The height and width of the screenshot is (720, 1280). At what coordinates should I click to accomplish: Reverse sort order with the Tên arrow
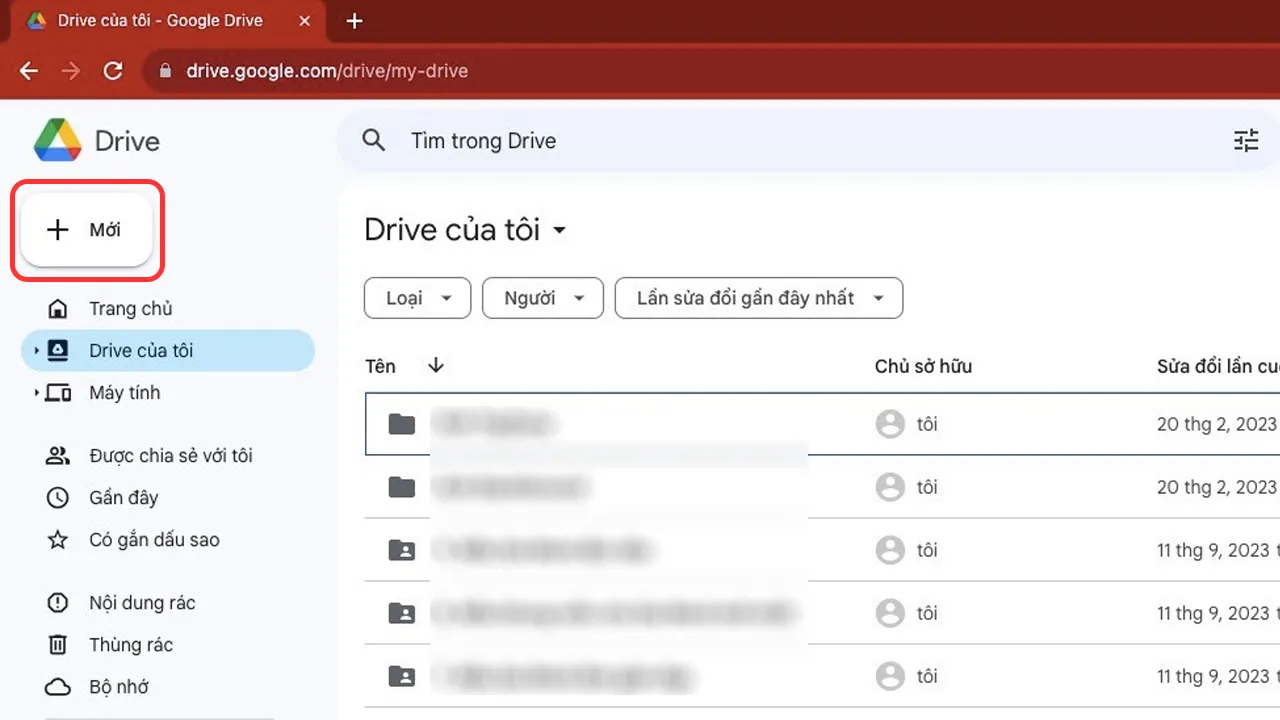(x=435, y=365)
